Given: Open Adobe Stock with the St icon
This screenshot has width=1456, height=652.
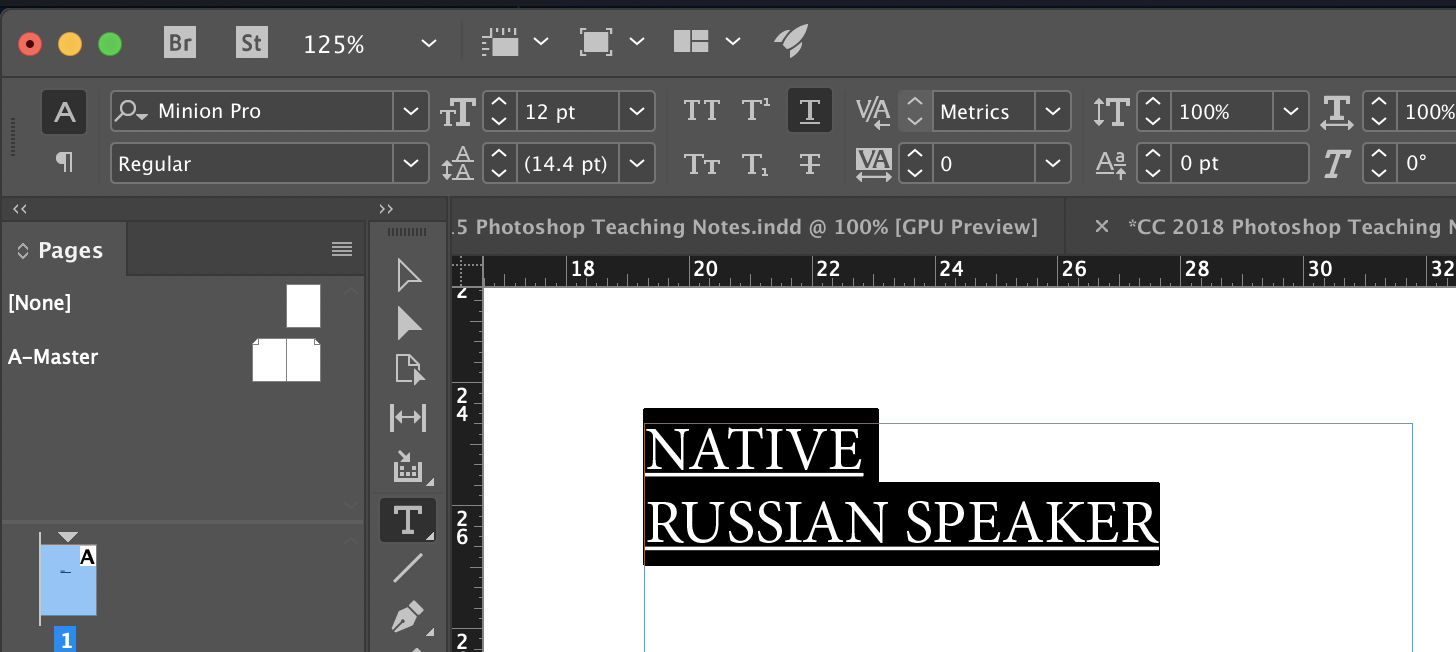Looking at the screenshot, I should [x=251, y=42].
